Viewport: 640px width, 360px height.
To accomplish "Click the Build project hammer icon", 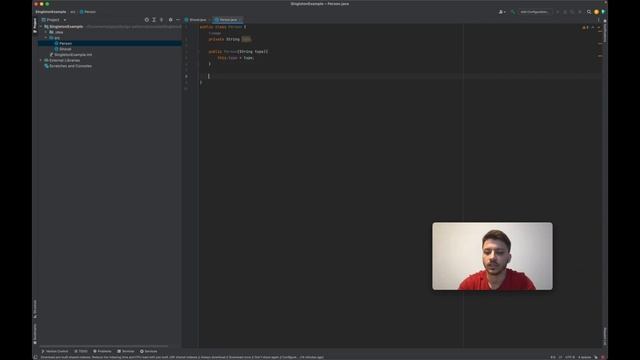I will (513, 12).
